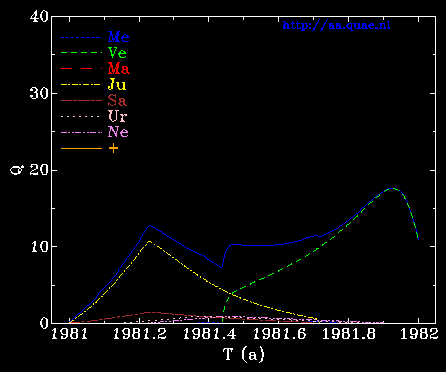Click the highest peak of the blue curve
Image resolution: width=446 pixels, height=372 pixels.
click(x=393, y=188)
